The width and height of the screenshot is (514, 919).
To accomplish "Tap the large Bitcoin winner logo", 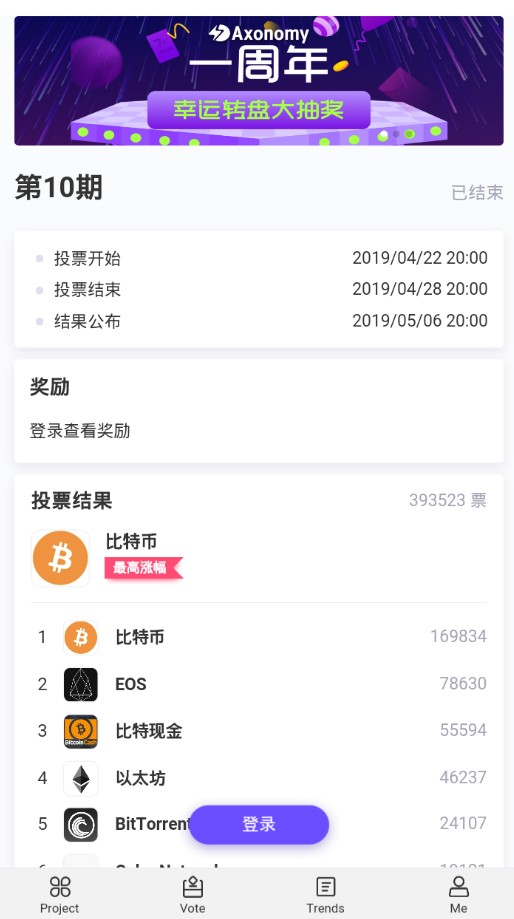I will pyautogui.click(x=60, y=559).
